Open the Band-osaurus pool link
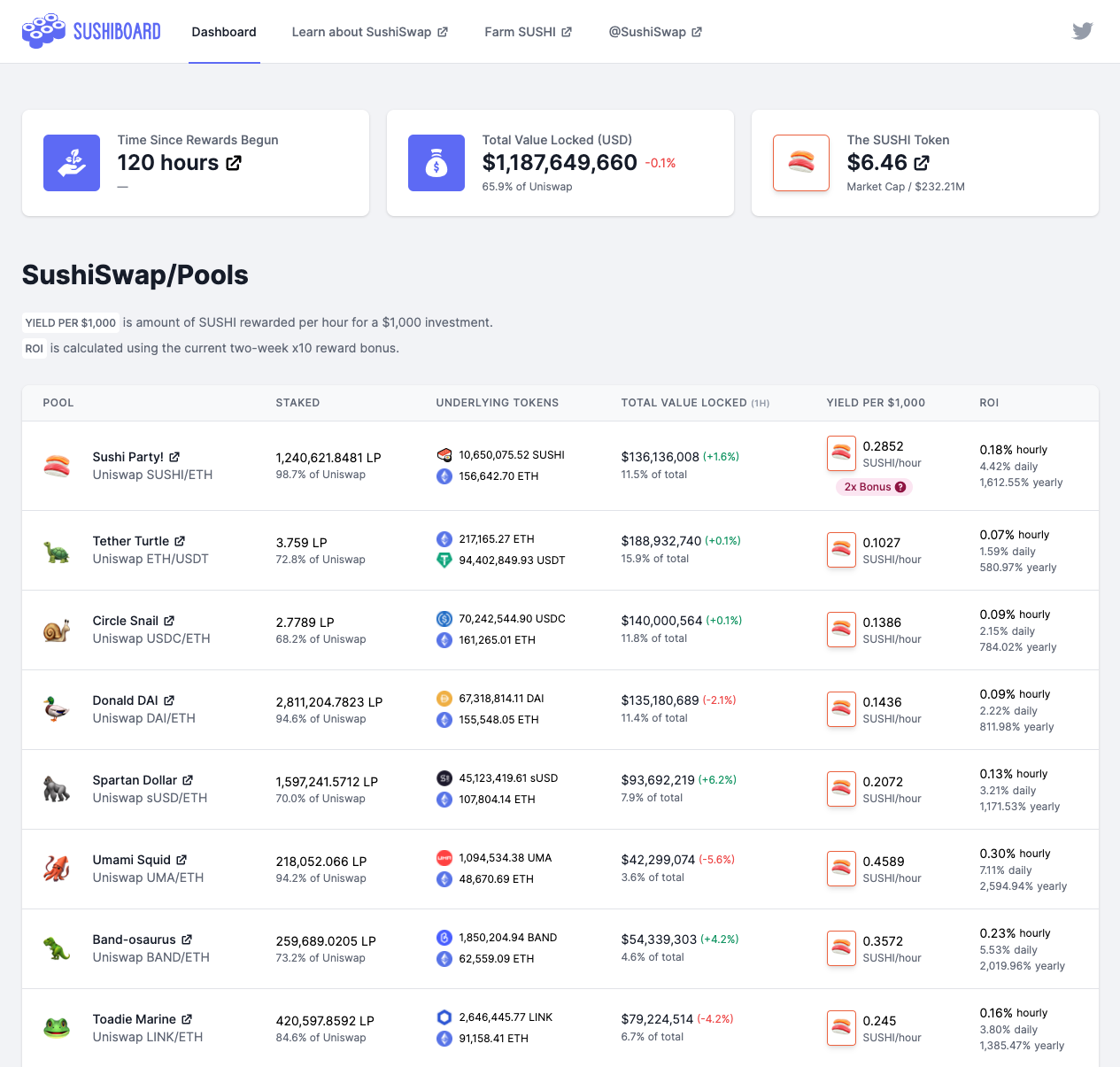 (x=143, y=939)
